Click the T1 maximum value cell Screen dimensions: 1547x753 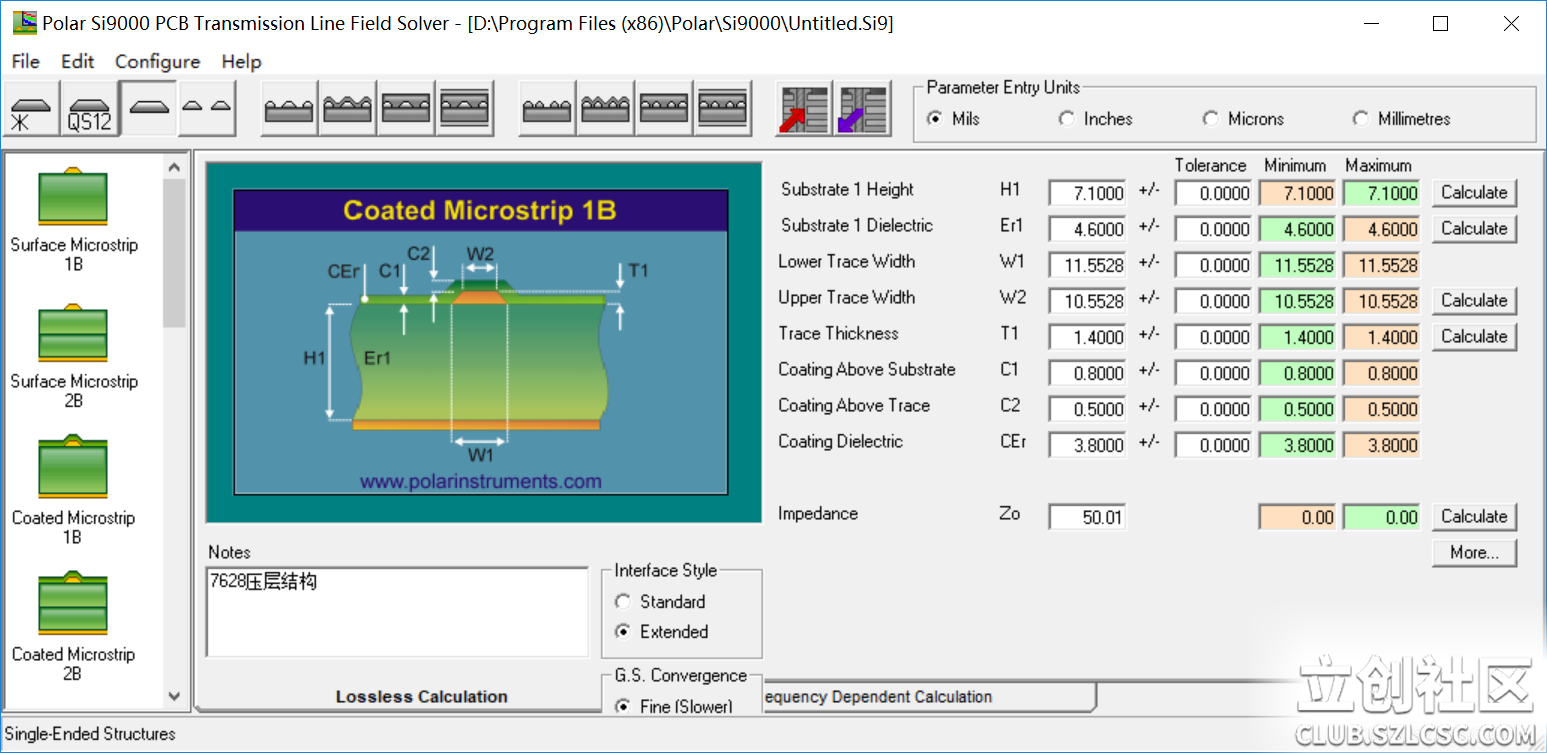(1381, 337)
